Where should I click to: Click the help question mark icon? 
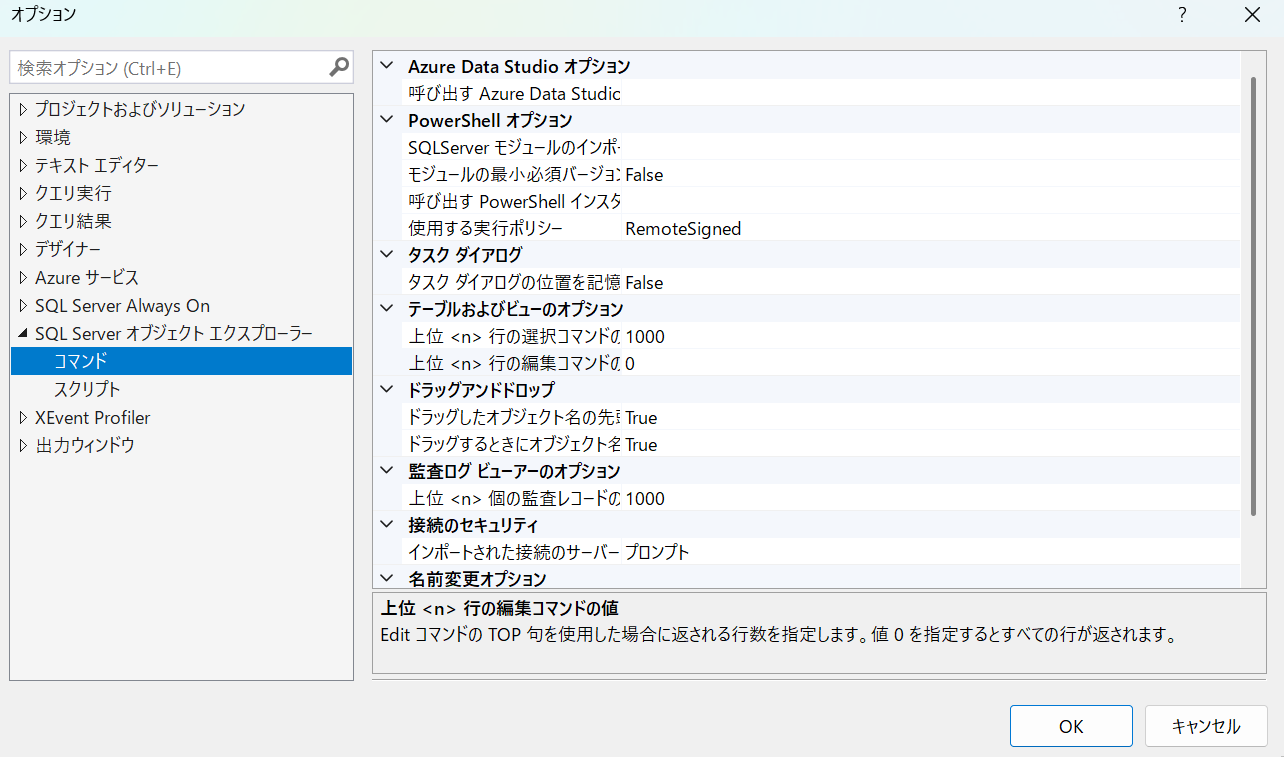pos(1182,14)
